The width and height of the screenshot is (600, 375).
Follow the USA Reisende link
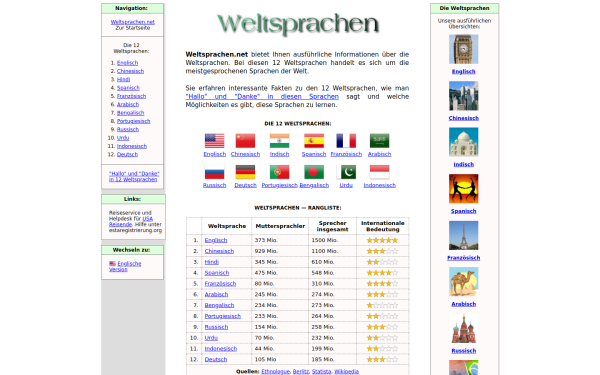click(x=131, y=222)
